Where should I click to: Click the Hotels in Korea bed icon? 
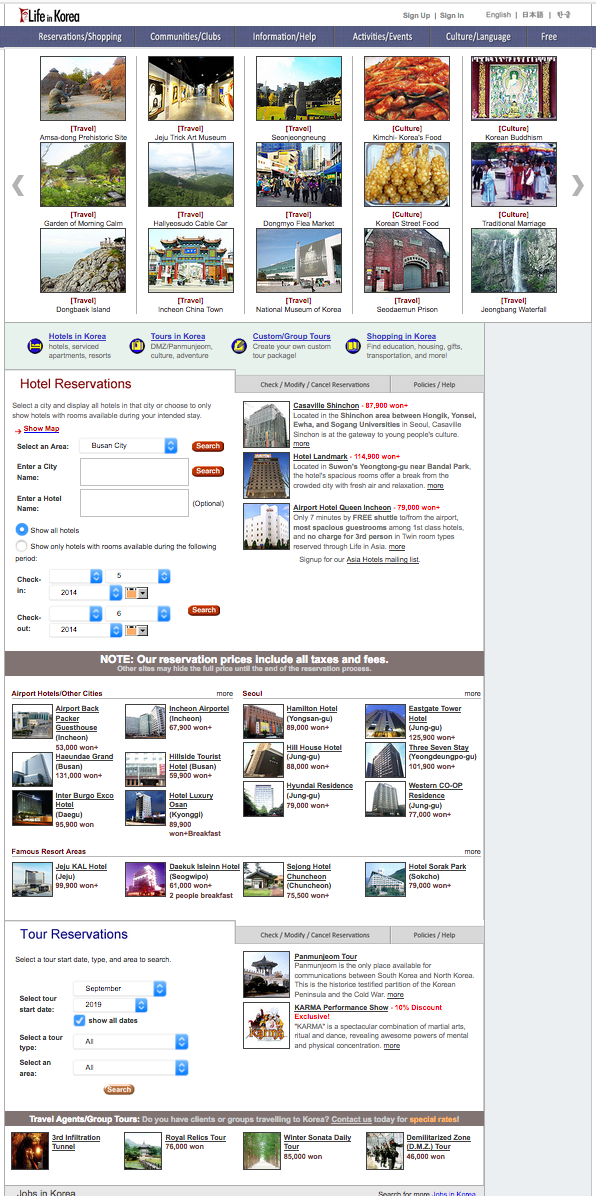(x=34, y=346)
